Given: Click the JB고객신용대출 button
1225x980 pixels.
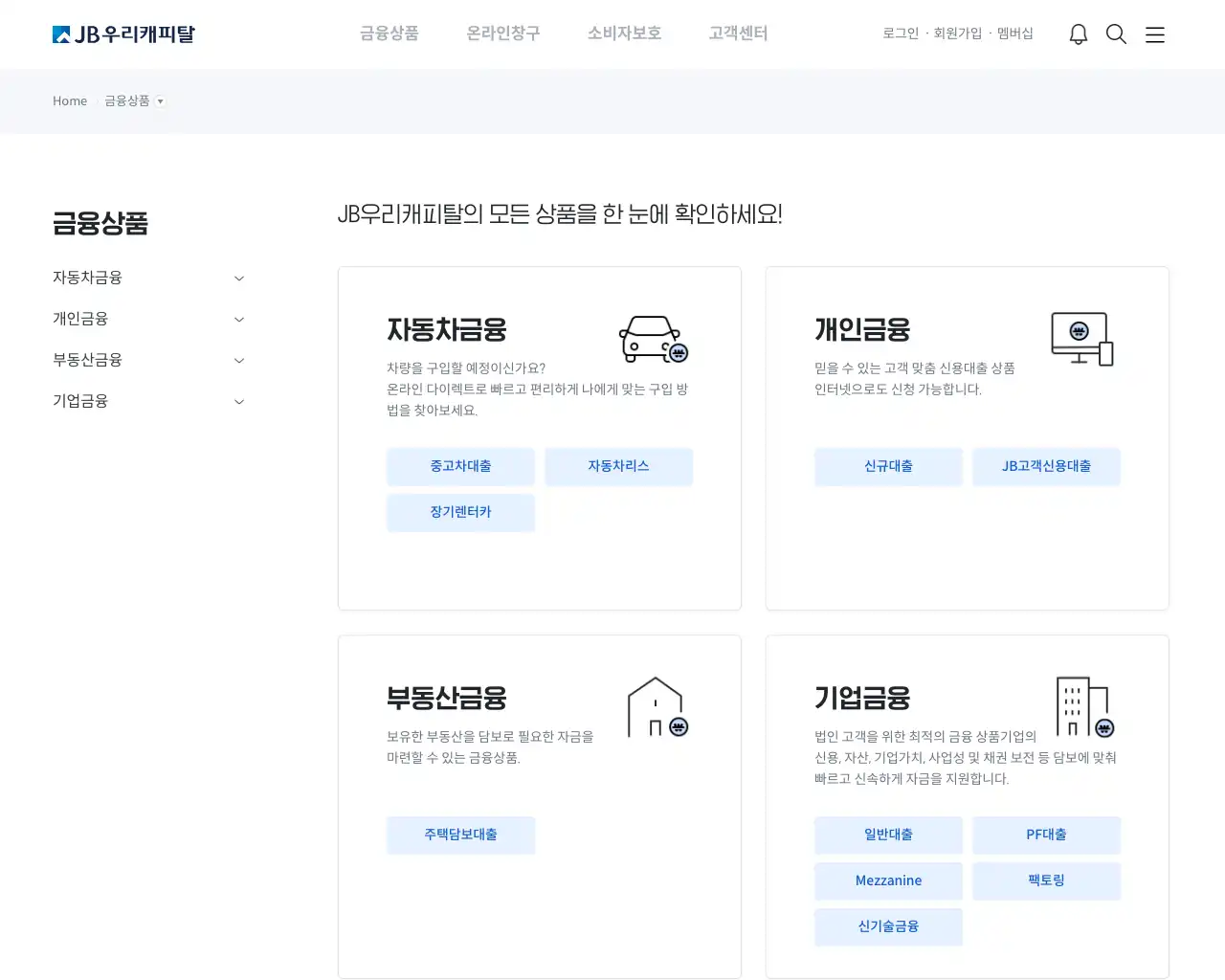Looking at the screenshot, I should coord(1046,466).
